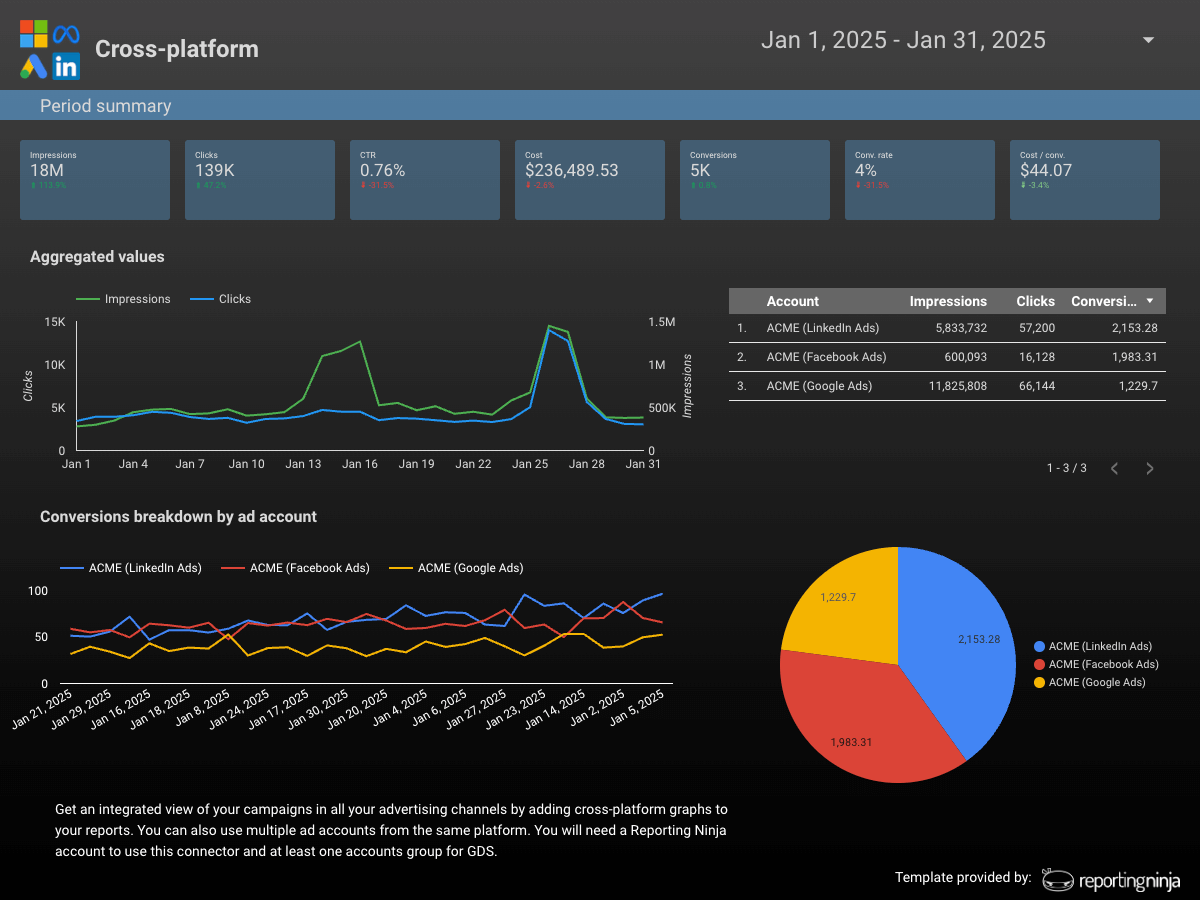Toggle Impressions series in line chart legend
Image resolution: width=1200 pixels, height=900 pixels.
124,299
